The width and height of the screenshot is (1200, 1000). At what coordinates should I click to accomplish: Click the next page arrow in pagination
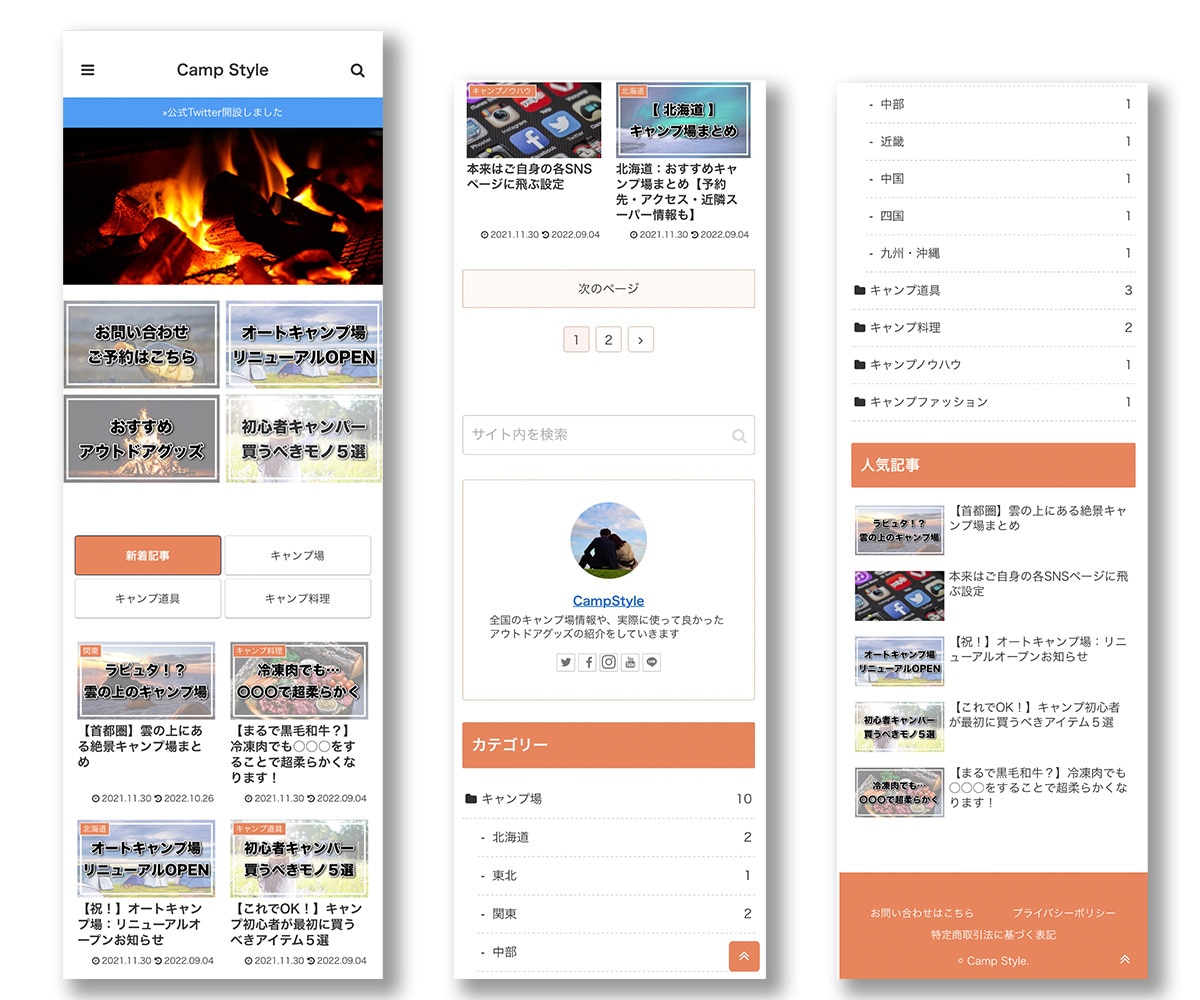(x=641, y=339)
